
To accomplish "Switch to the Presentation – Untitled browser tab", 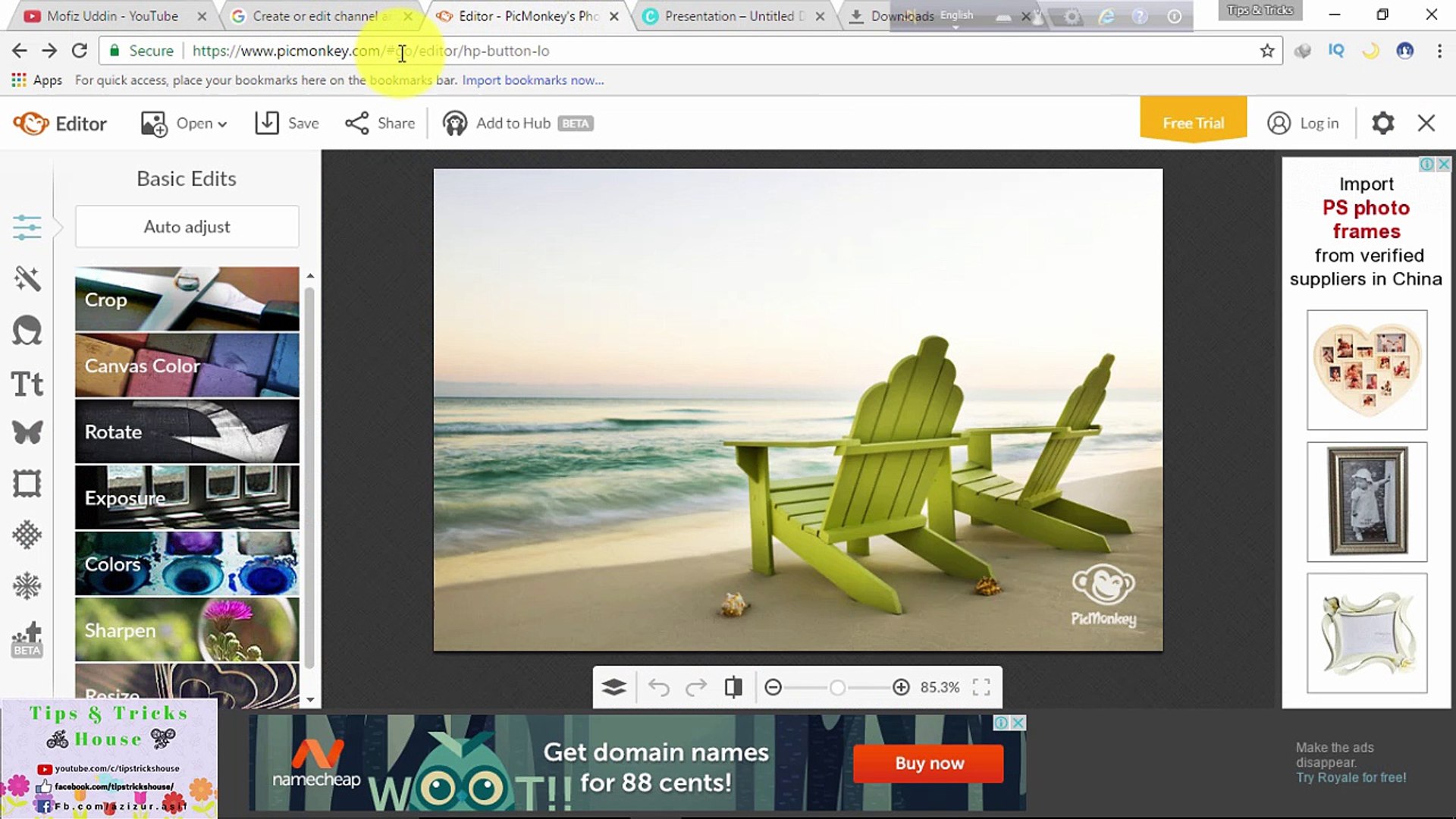I will (x=729, y=16).
